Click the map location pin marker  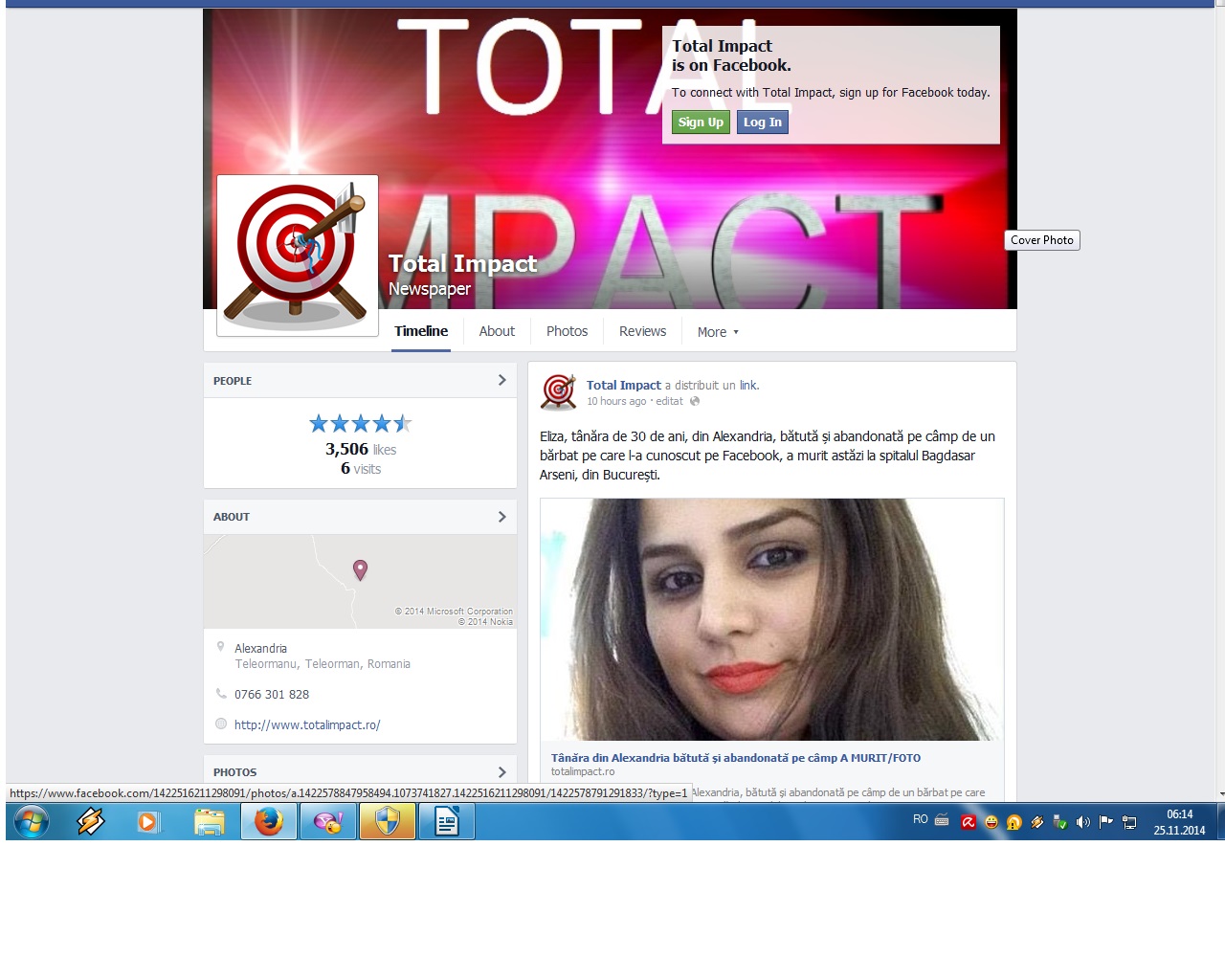tap(360, 569)
